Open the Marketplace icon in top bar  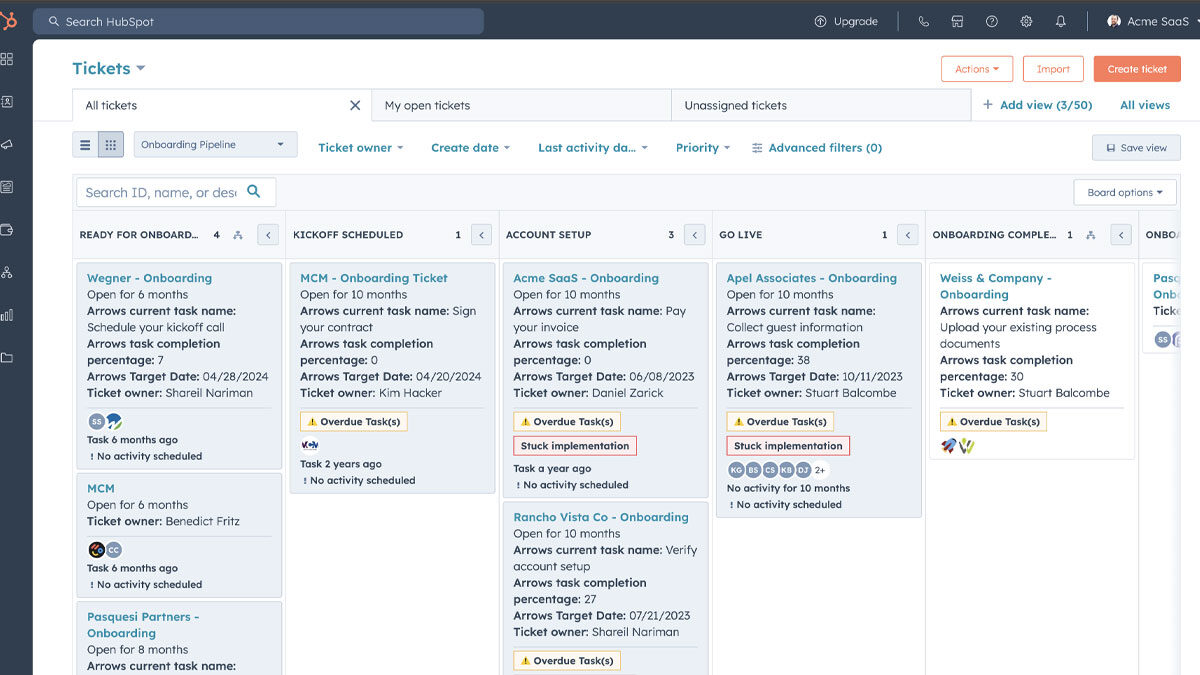point(957,21)
